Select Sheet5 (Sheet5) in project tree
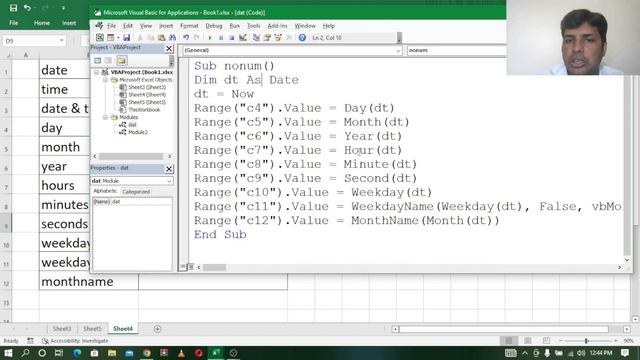The width and height of the screenshot is (640, 360). [147, 102]
